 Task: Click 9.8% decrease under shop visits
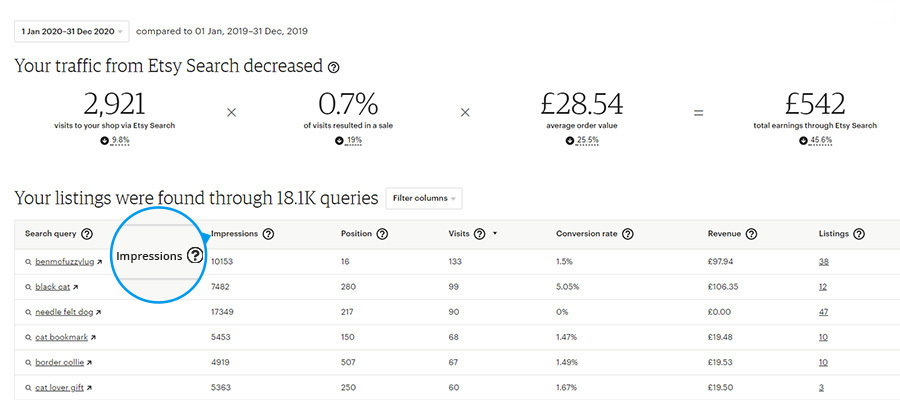pos(121,141)
